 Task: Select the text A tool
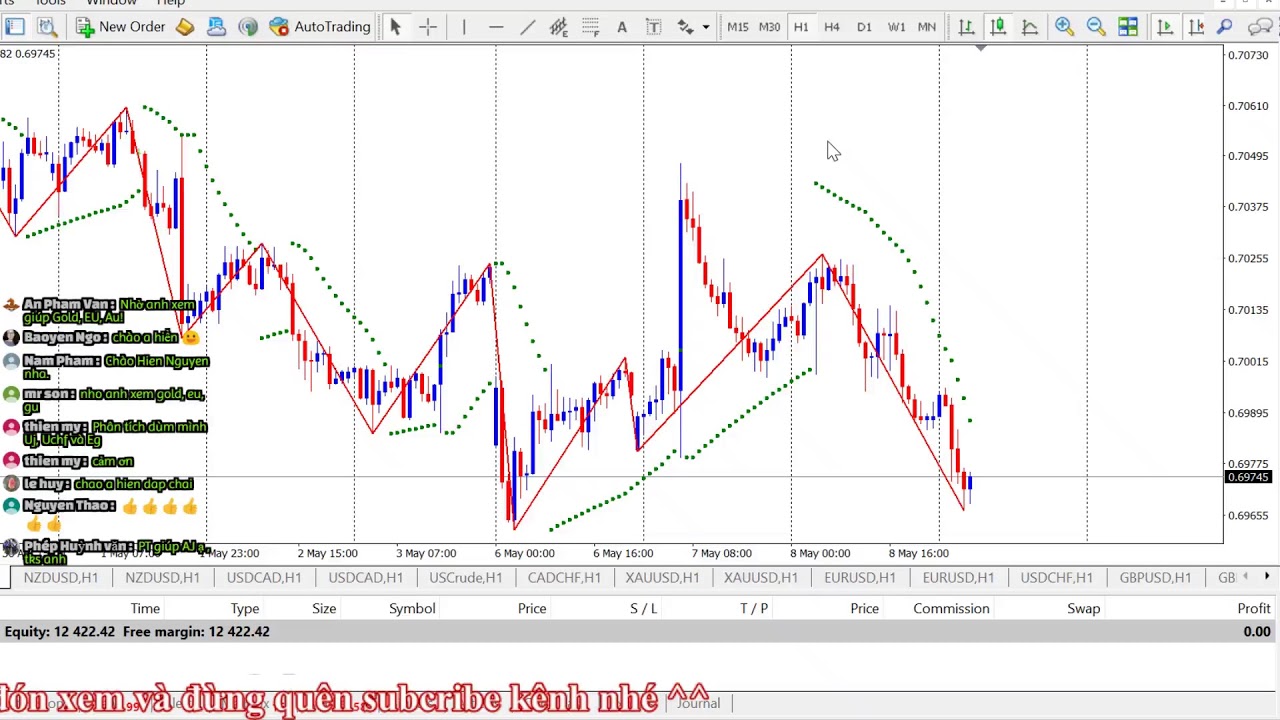(622, 27)
